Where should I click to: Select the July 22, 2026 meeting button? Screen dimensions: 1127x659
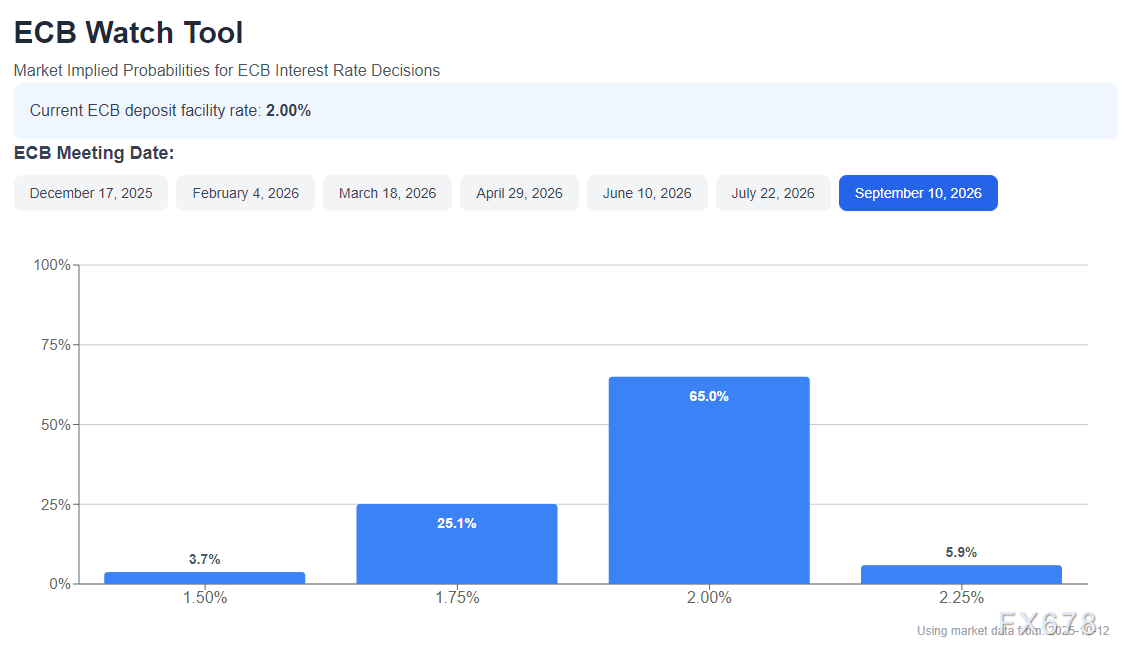(773, 193)
